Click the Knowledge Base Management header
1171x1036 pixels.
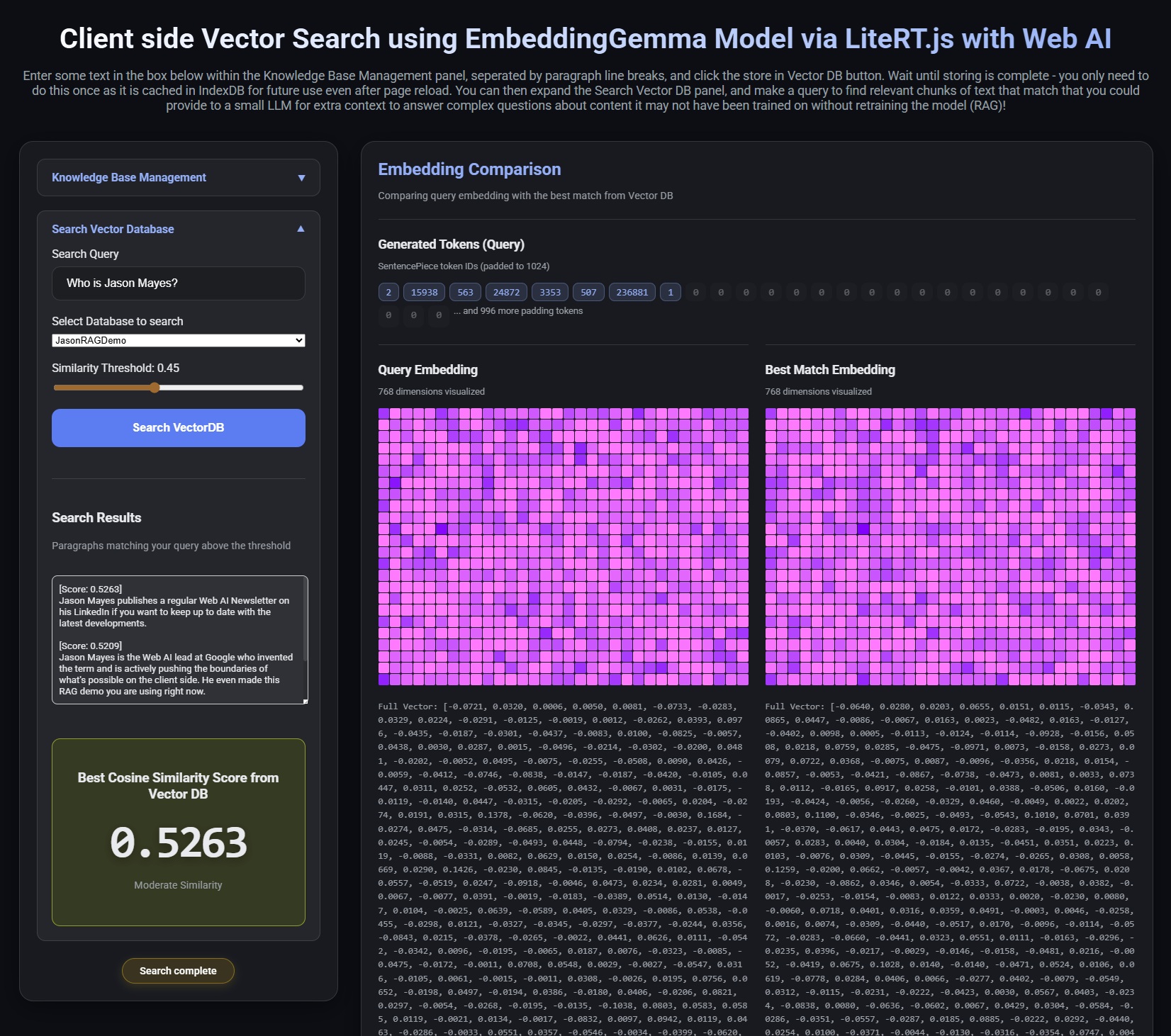pos(129,178)
